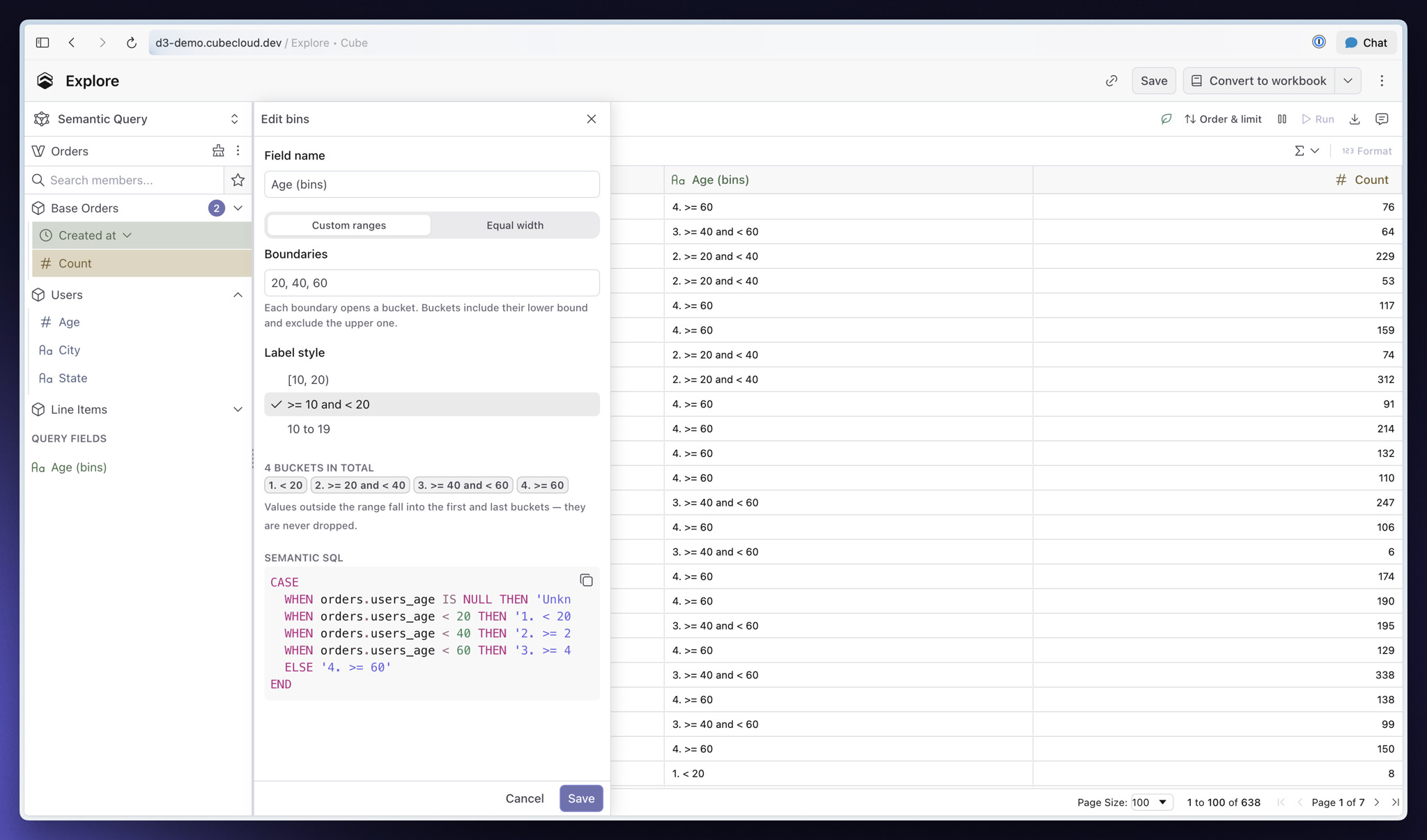Open the Orders view three-dot options
This screenshot has width=1427, height=840.
pyautogui.click(x=238, y=150)
